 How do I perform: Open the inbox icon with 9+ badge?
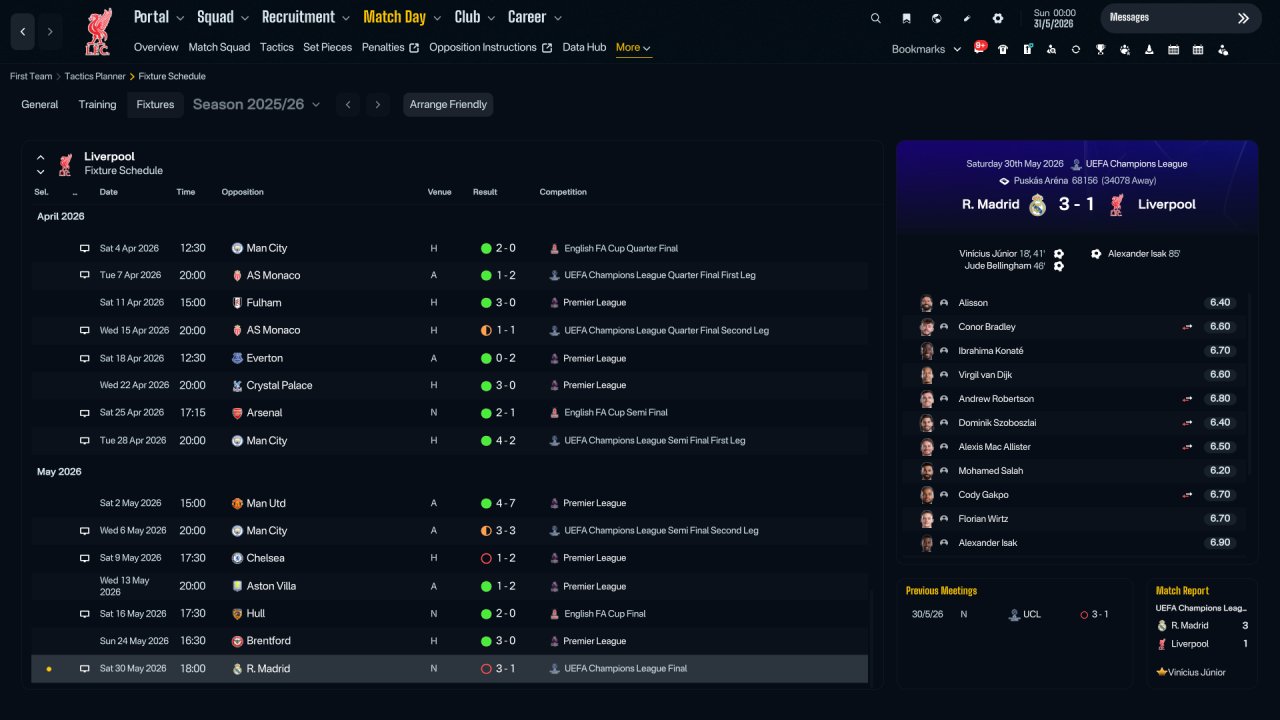point(979,48)
